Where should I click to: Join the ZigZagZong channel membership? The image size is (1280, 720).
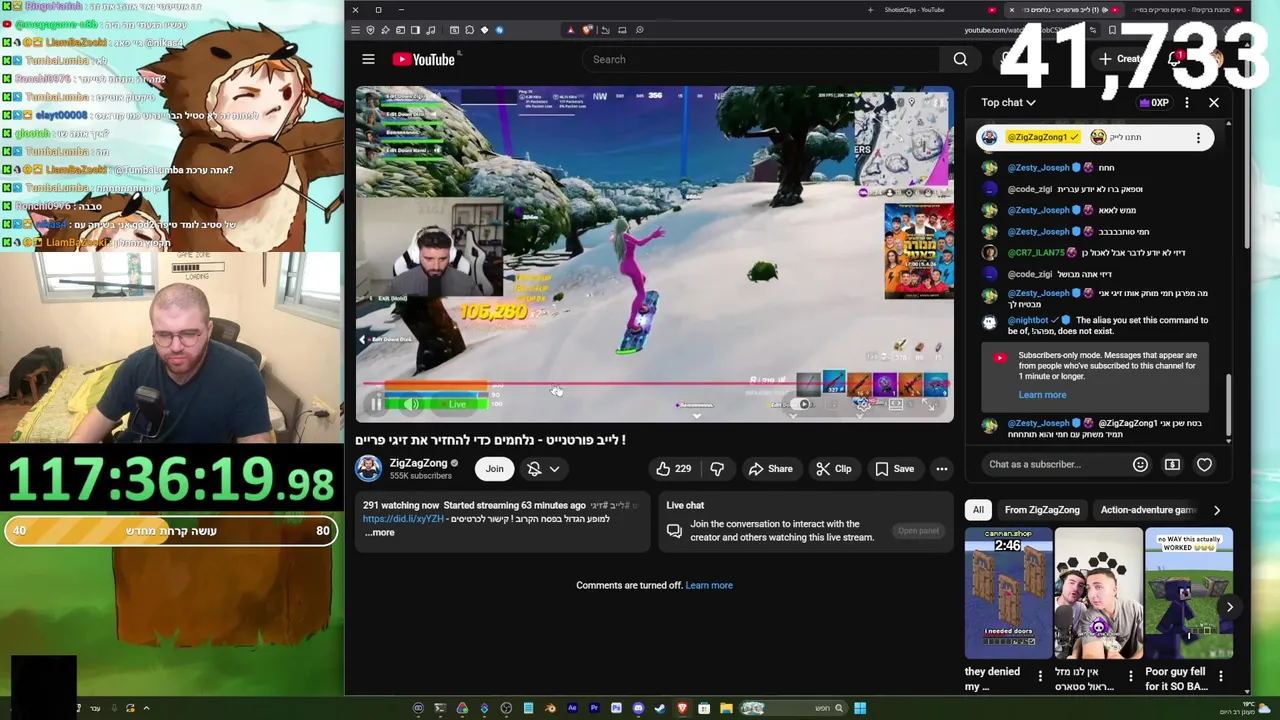coord(494,468)
